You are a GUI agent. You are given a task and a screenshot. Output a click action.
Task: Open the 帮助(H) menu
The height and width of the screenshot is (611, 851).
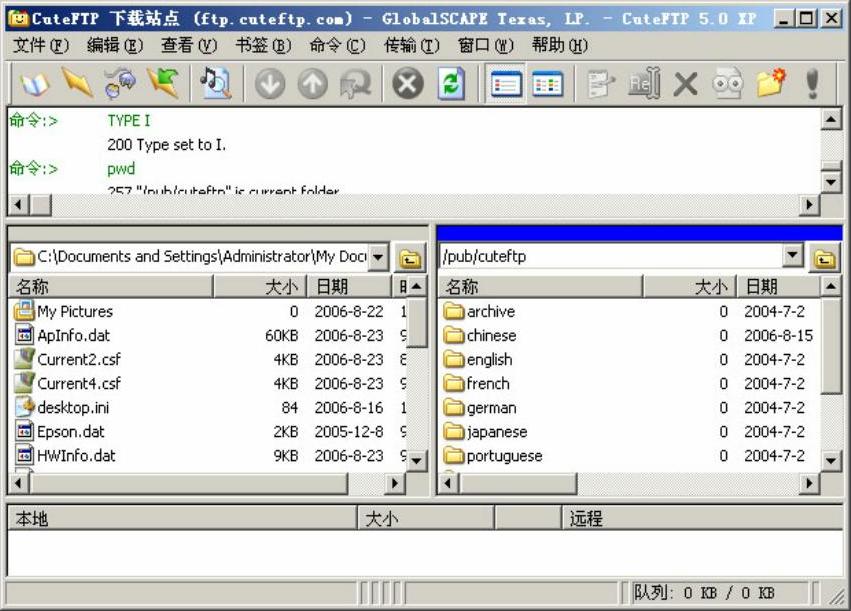pos(560,46)
